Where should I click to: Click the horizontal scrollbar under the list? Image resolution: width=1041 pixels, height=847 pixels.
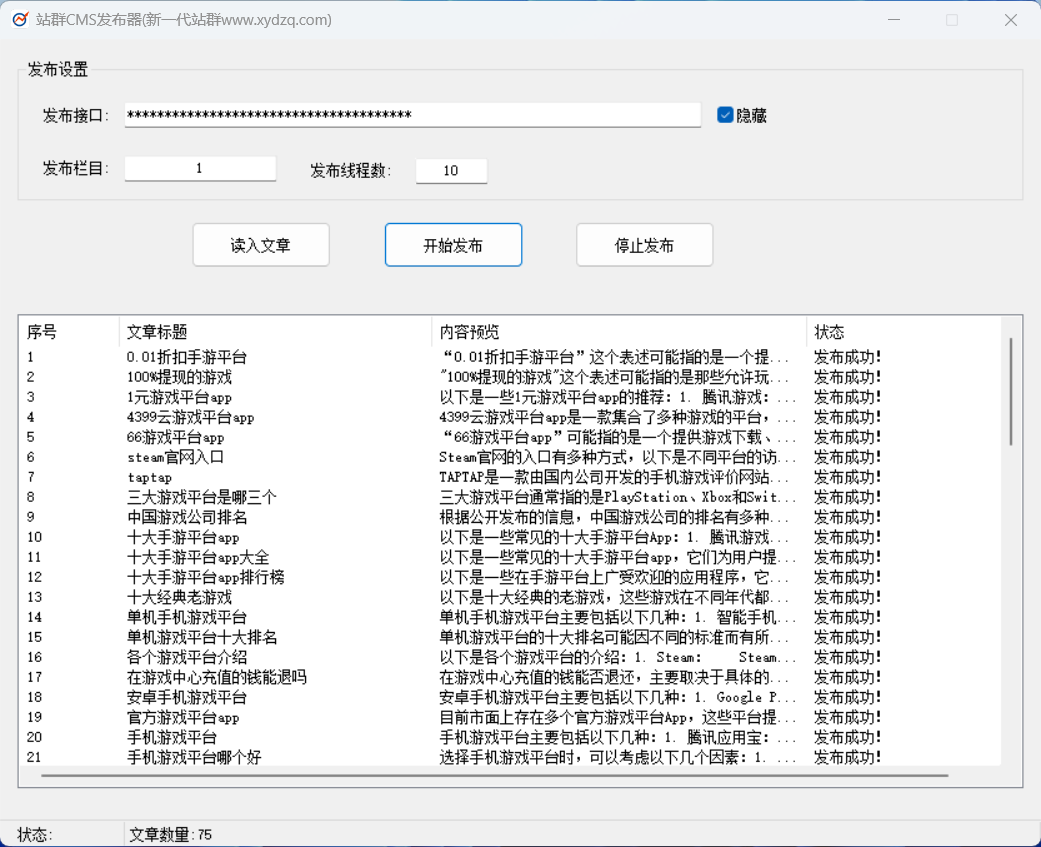point(494,775)
